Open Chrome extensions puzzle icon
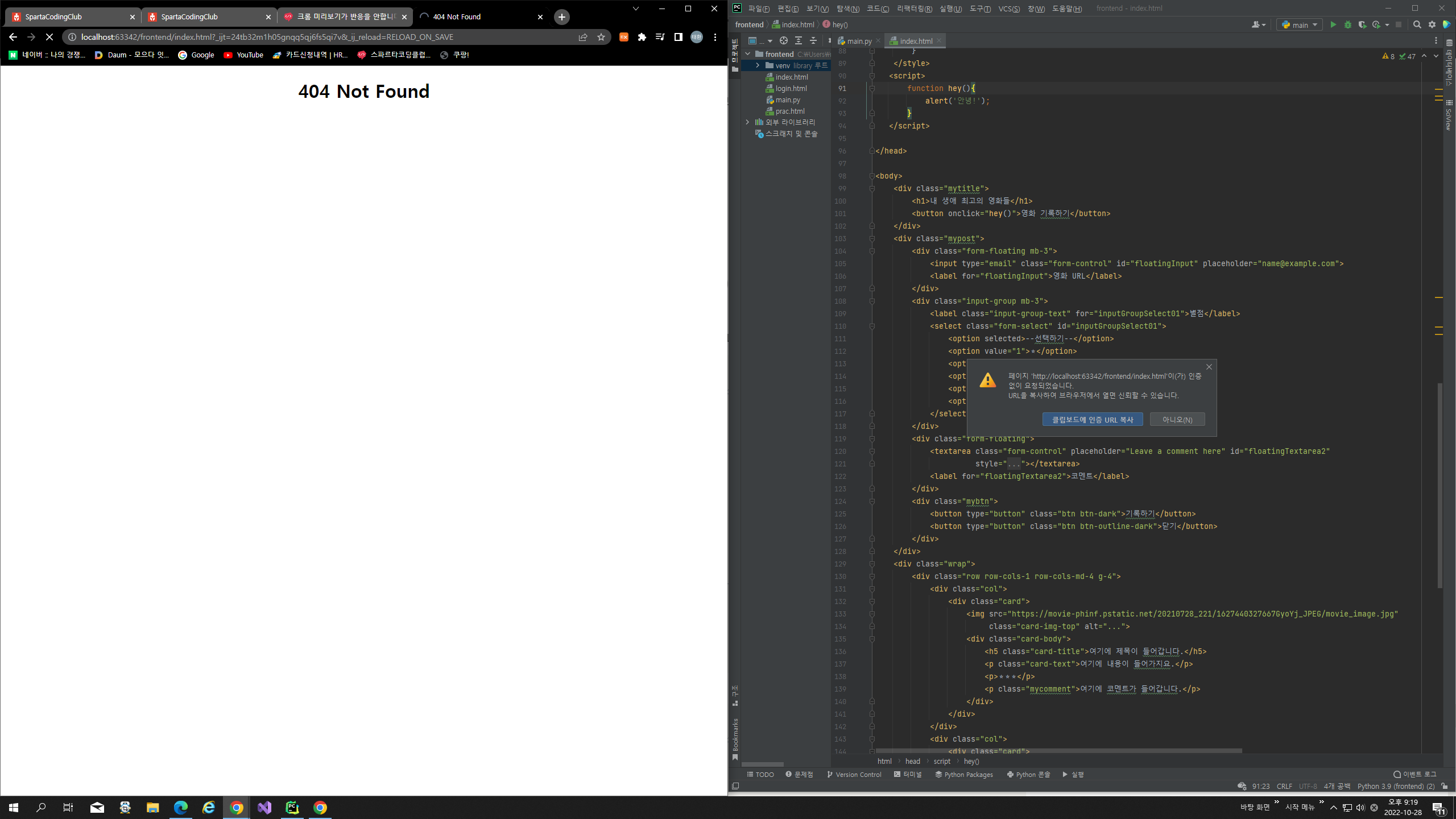Image resolution: width=1456 pixels, height=819 pixels. [x=642, y=37]
